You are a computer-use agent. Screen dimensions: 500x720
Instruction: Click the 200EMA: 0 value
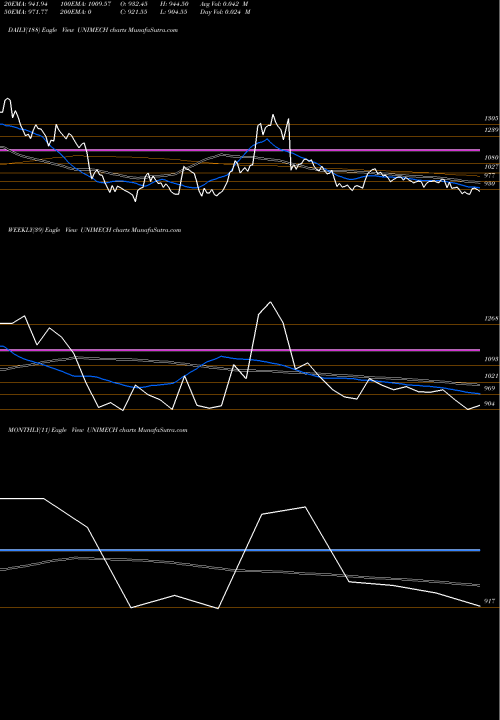[x=76, y=12]
